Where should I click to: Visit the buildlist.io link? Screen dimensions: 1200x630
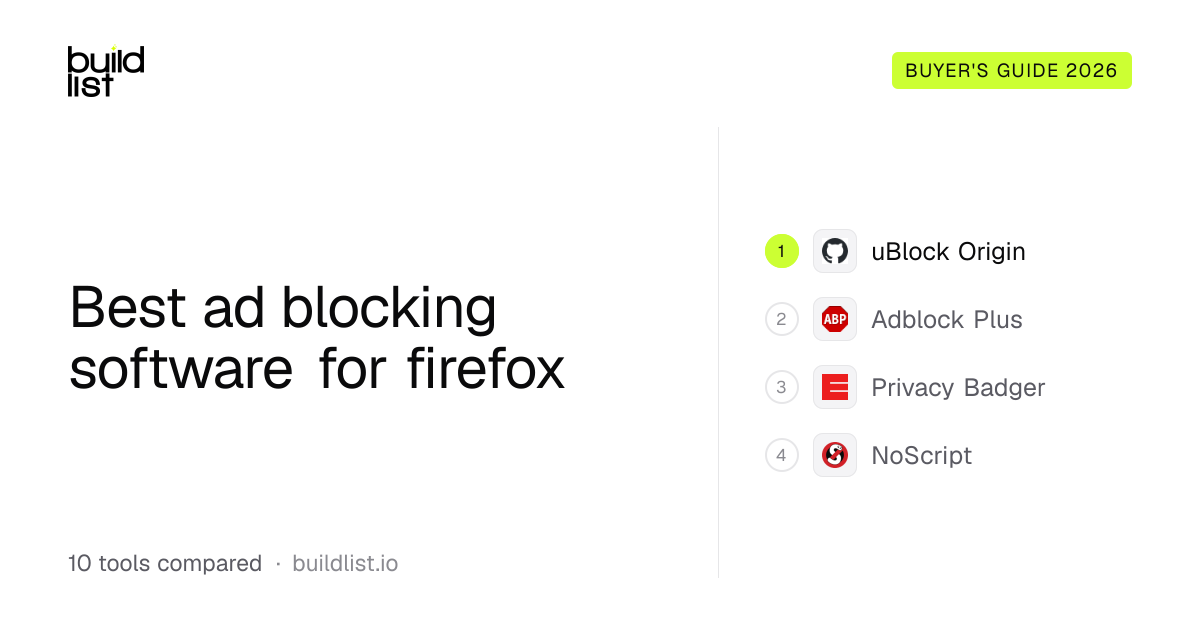coord(345,564)
